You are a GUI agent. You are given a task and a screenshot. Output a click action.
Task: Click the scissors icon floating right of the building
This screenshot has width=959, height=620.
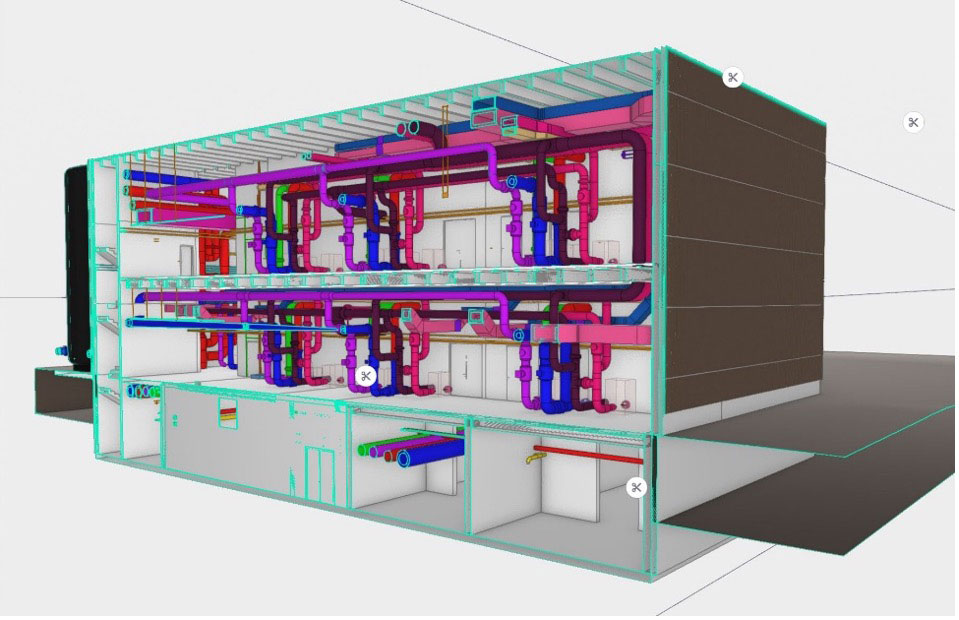point(913,122)
